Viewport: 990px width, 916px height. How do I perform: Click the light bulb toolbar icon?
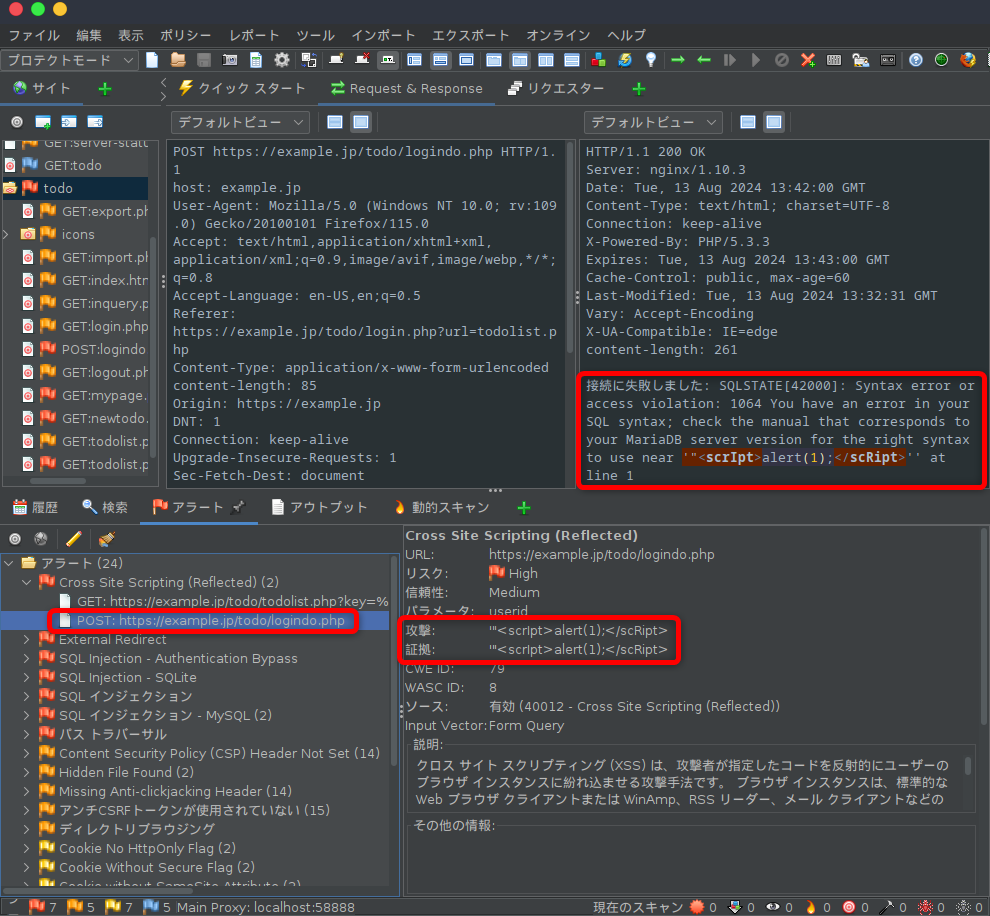tap(651, 60)
